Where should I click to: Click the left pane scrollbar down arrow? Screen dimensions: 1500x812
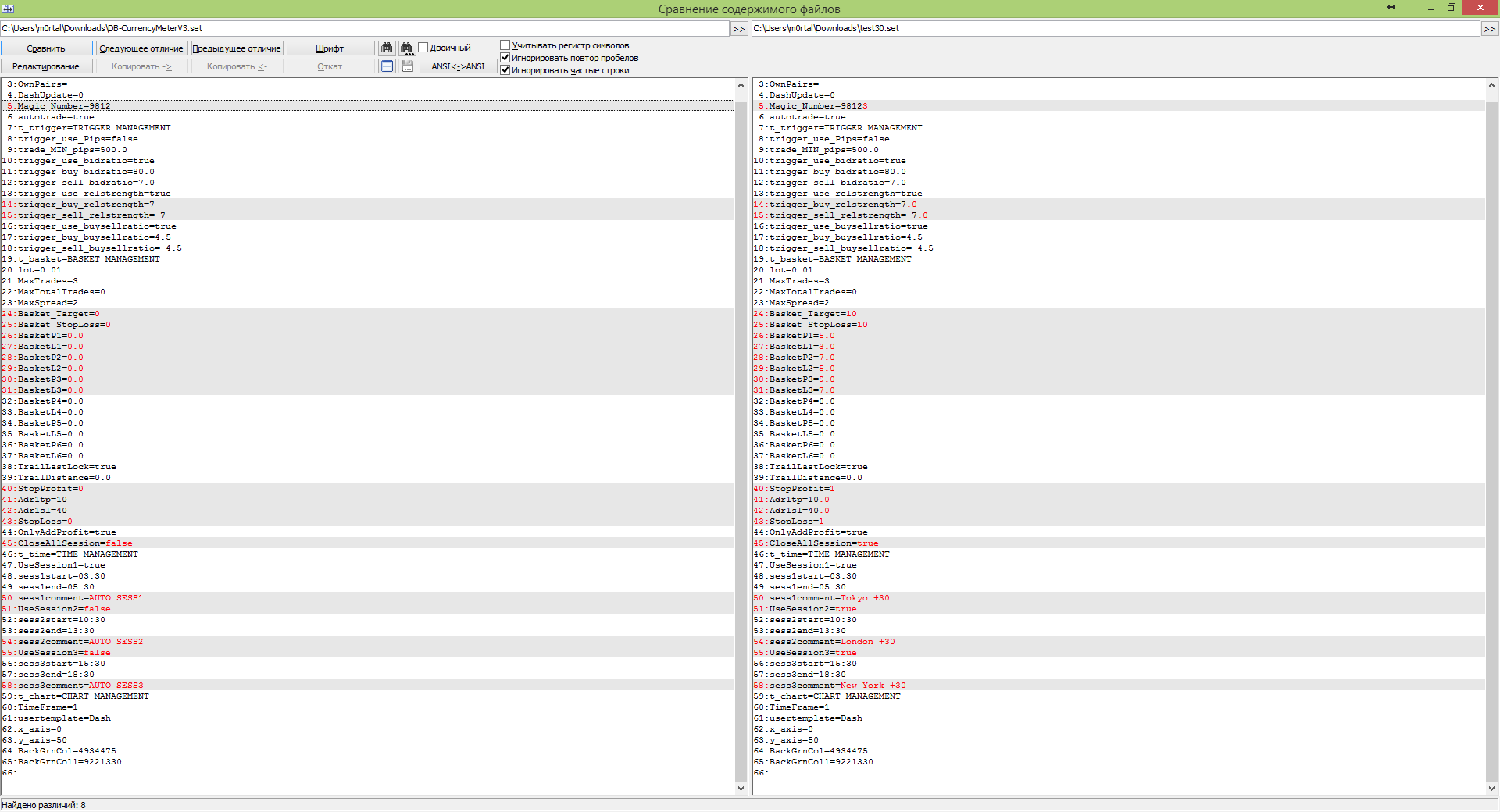pos(741,789)
